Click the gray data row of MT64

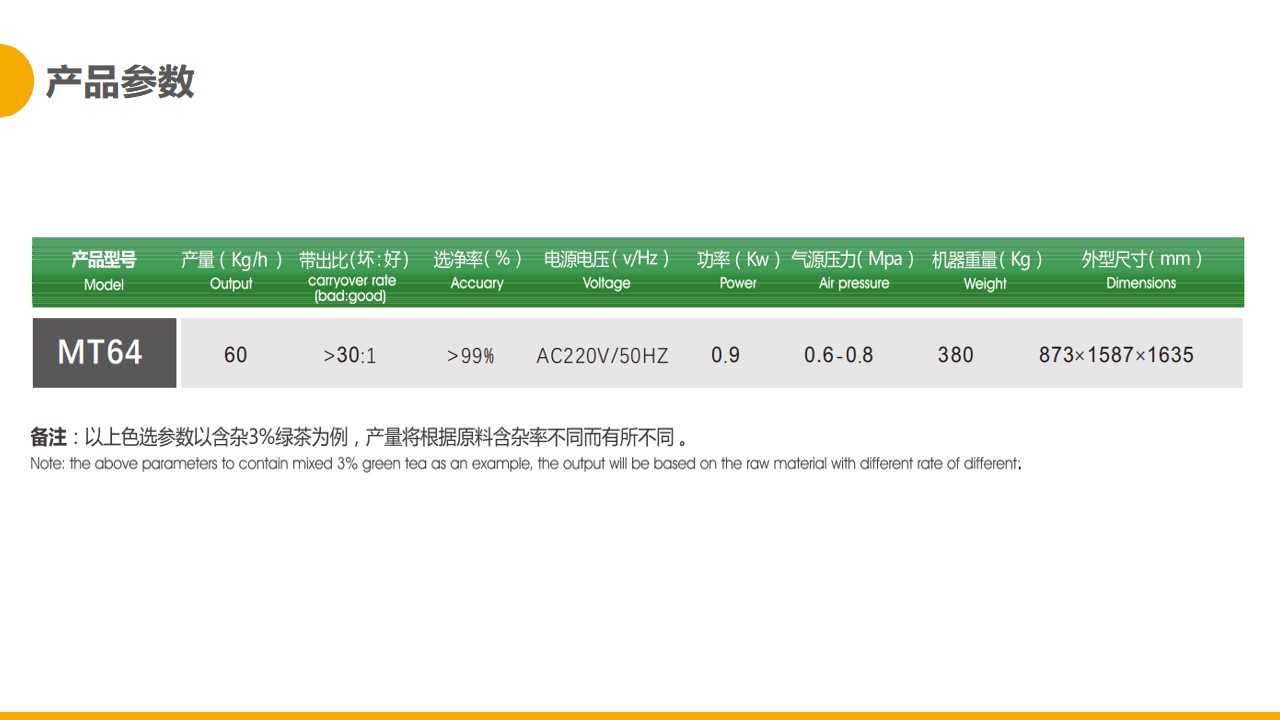click(x=640, y=352)
